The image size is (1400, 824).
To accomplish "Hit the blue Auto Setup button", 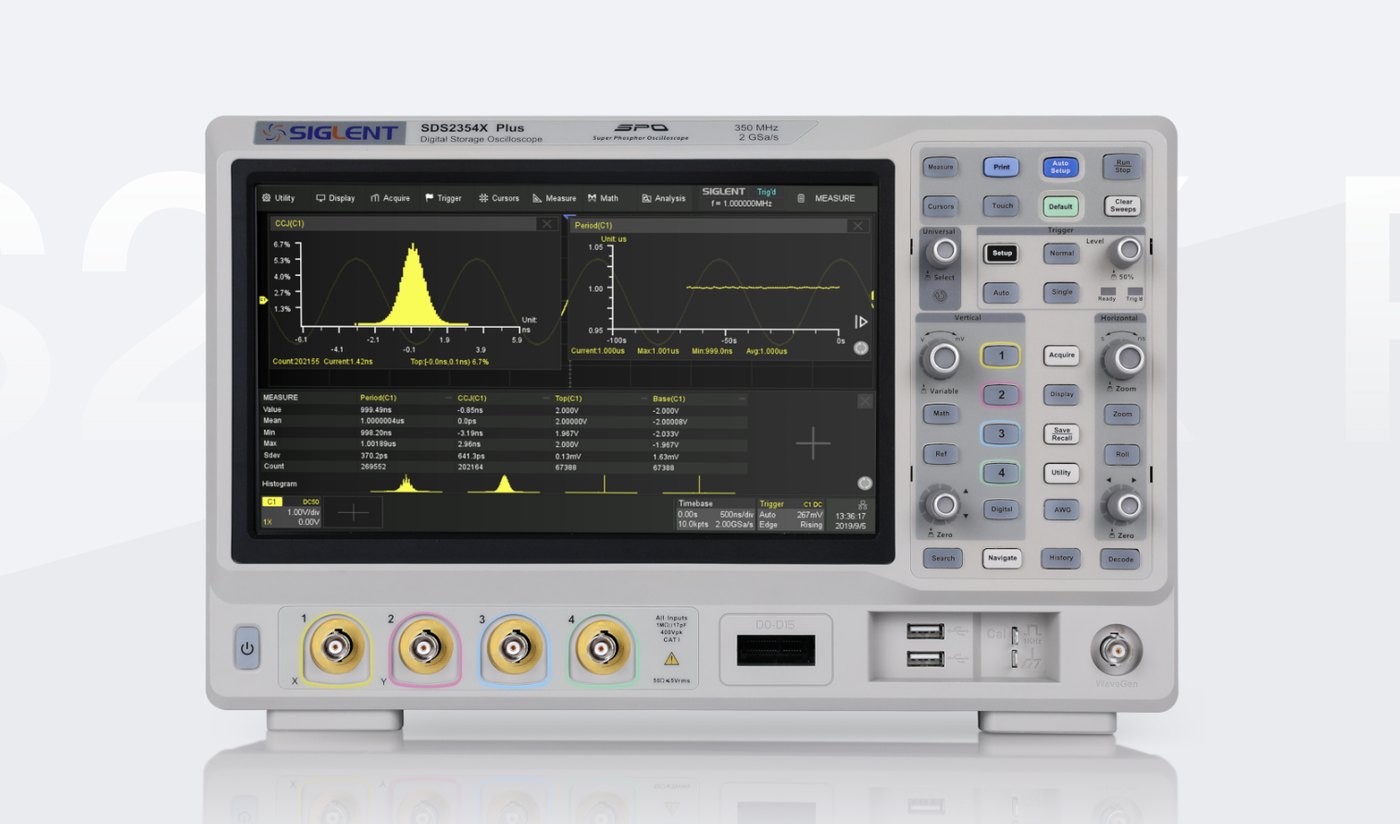I will click(1060, 167).
